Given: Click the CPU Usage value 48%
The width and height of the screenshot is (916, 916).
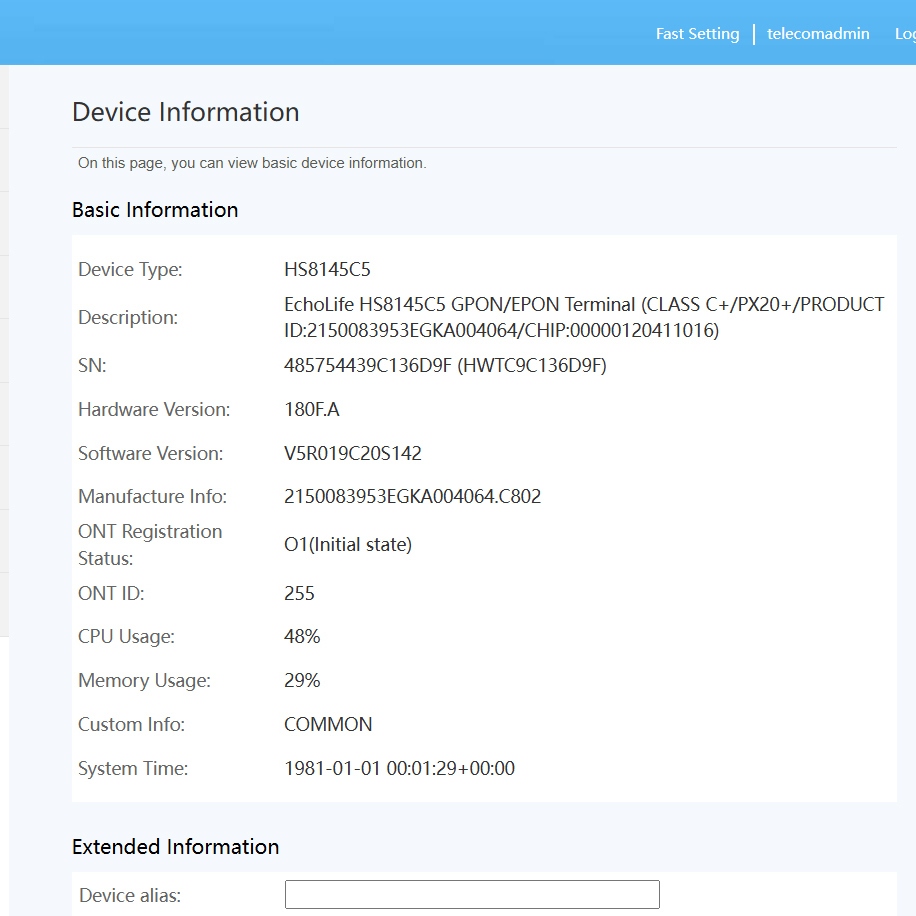Looking at the screenshot, I should [x=302, y=637].
